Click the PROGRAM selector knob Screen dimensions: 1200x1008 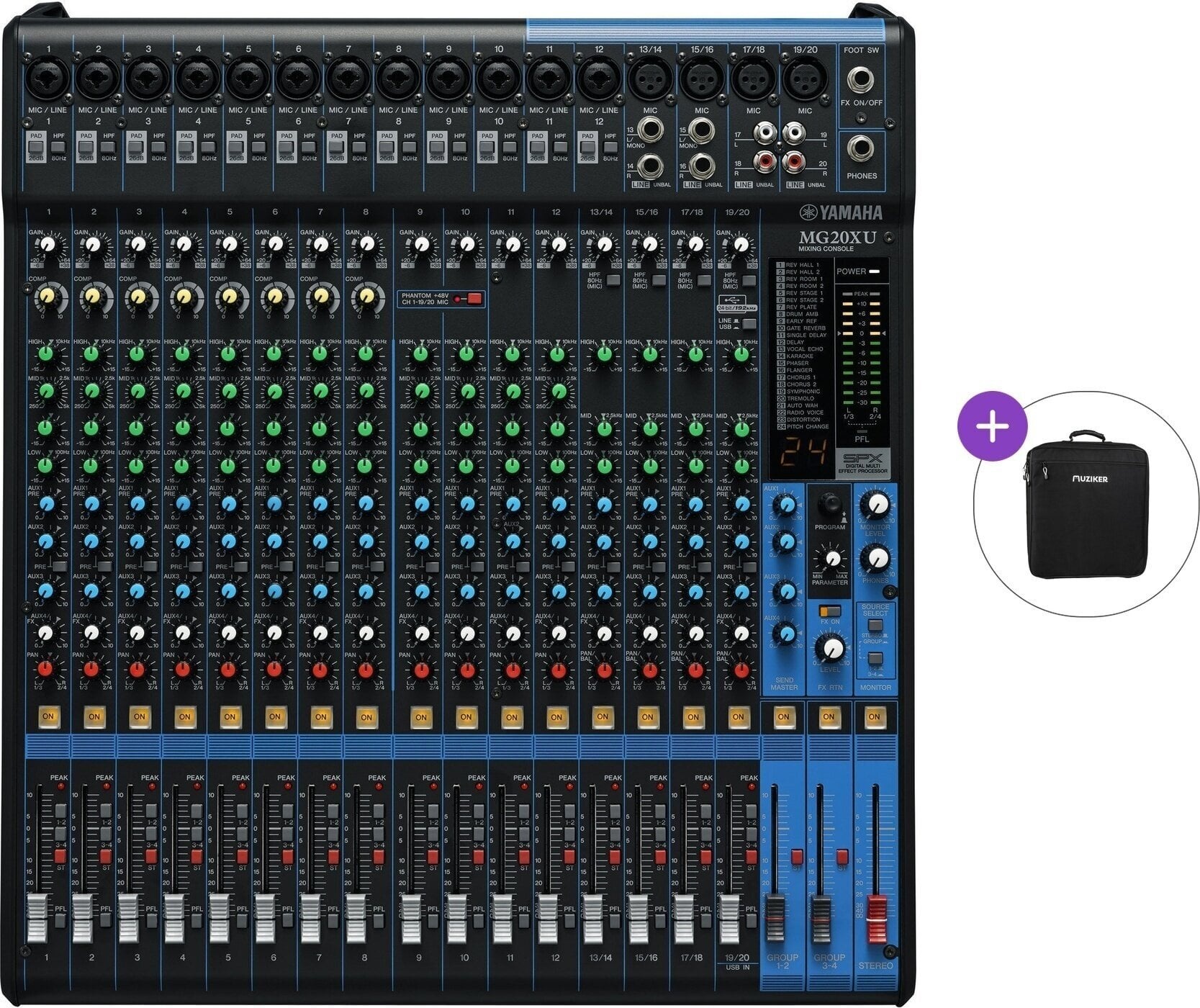click(x=830, y=503)
